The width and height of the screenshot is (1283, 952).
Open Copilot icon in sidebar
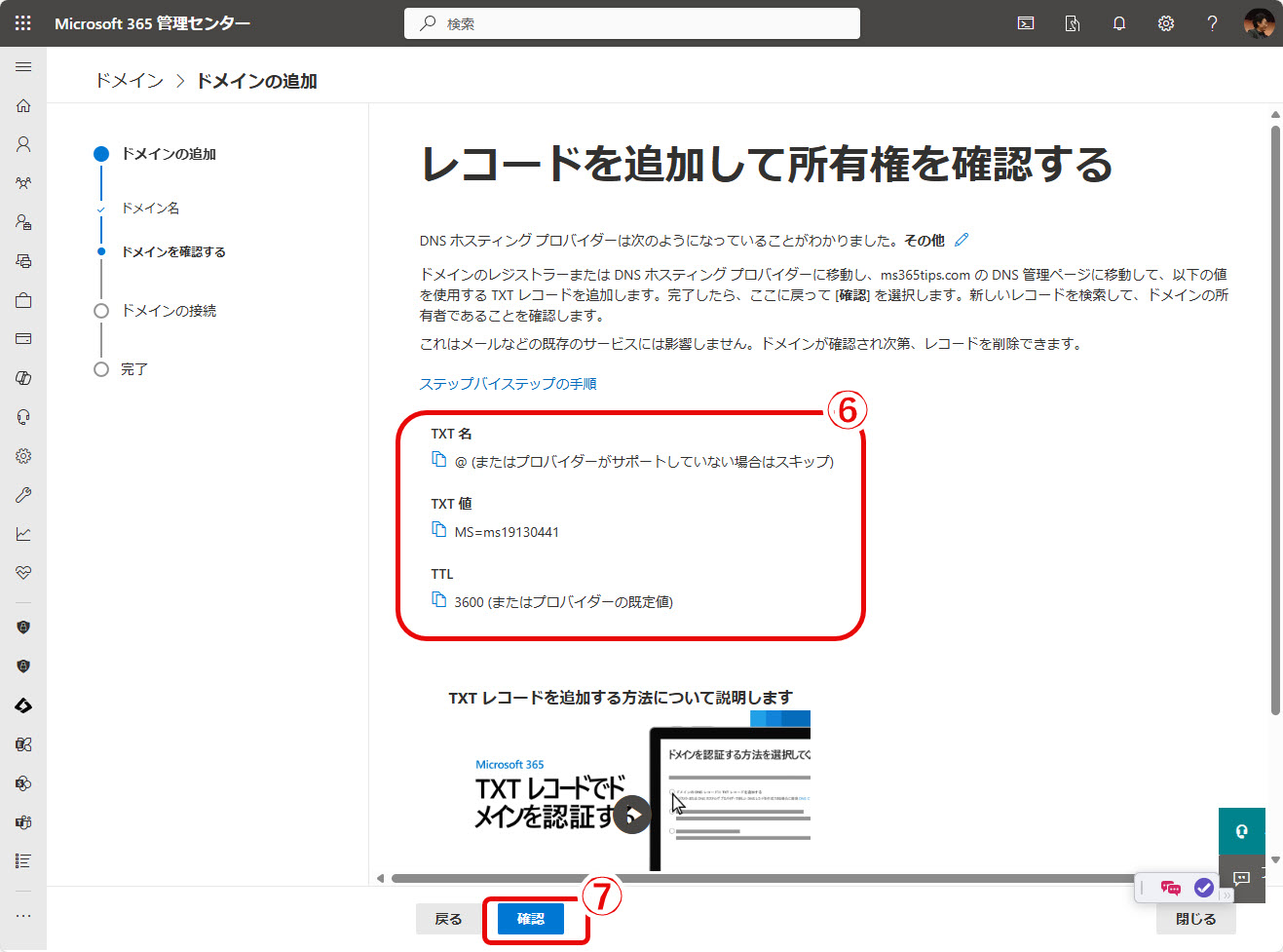click(x=23, y=378)
